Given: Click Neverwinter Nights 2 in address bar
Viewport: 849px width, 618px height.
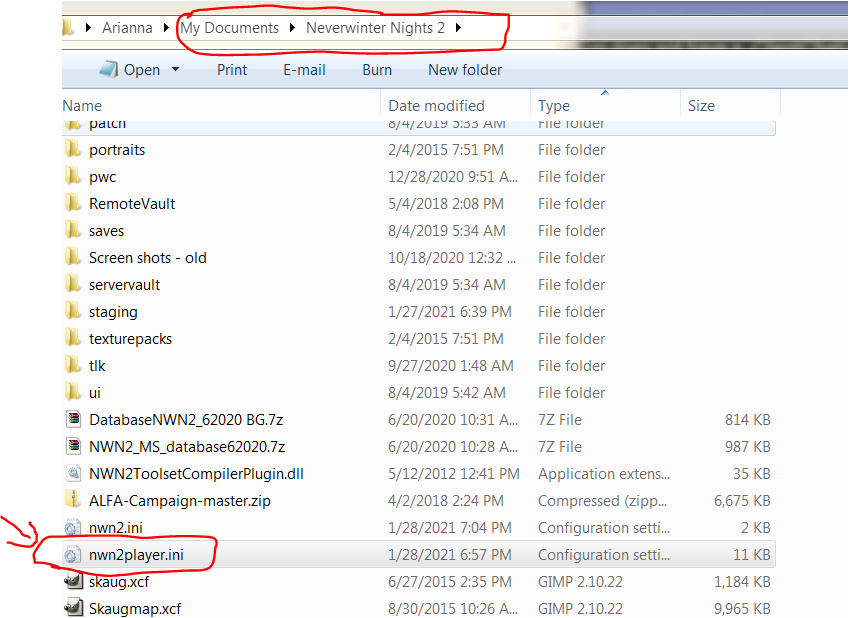Looking at the screenshot, I should tap(375, 28).
